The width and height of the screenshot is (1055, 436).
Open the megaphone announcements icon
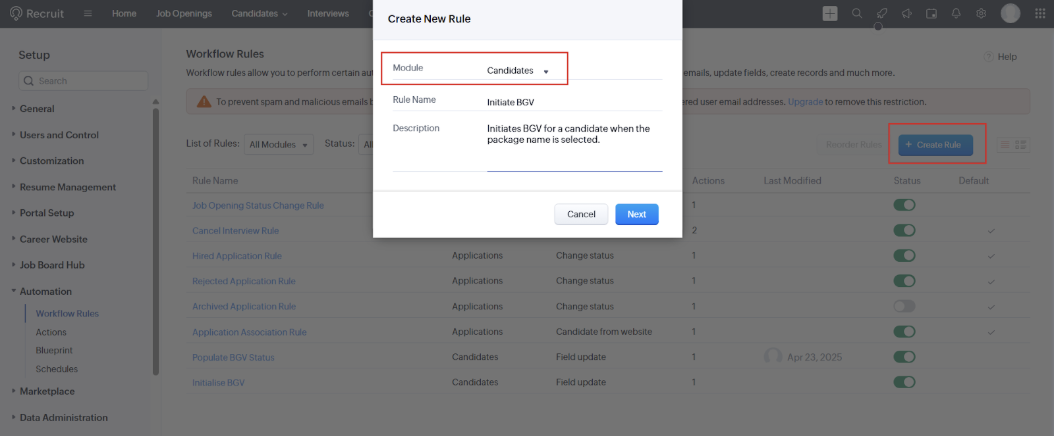[x=906, y=13]
